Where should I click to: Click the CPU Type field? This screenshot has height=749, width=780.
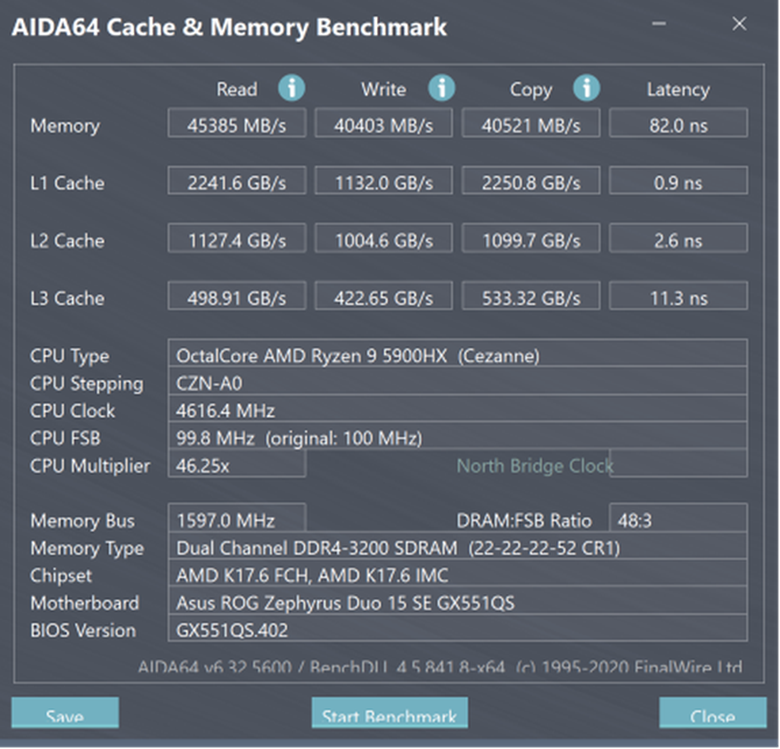tap(456, 354)
